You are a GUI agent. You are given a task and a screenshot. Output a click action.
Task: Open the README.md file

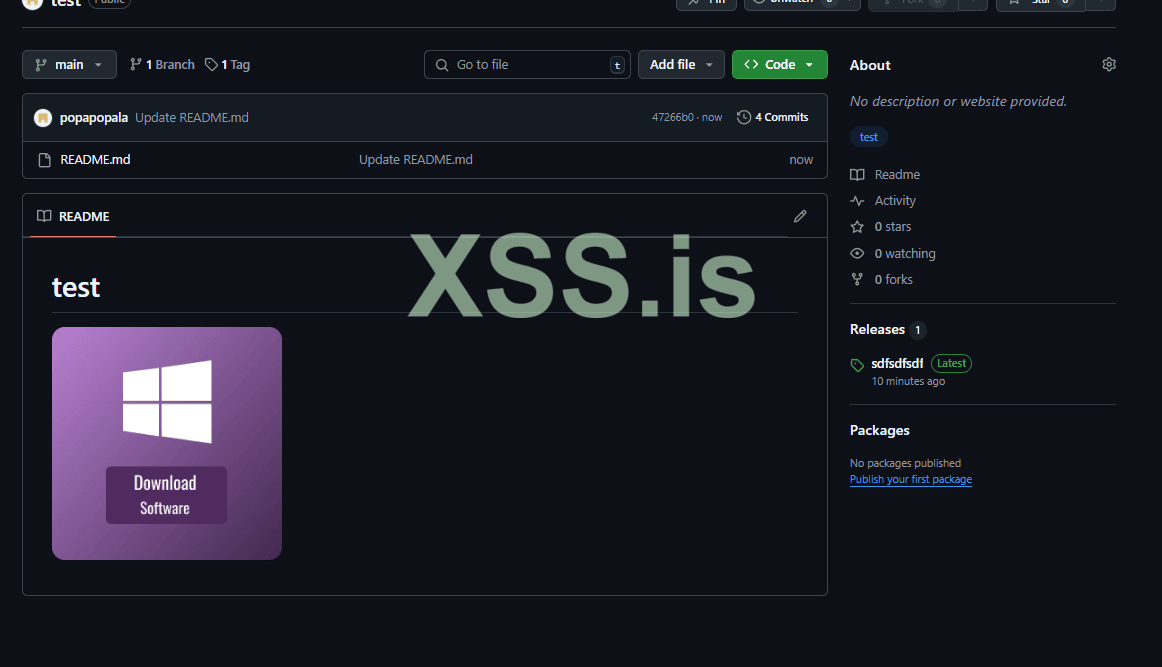click(x=96, y=159)
